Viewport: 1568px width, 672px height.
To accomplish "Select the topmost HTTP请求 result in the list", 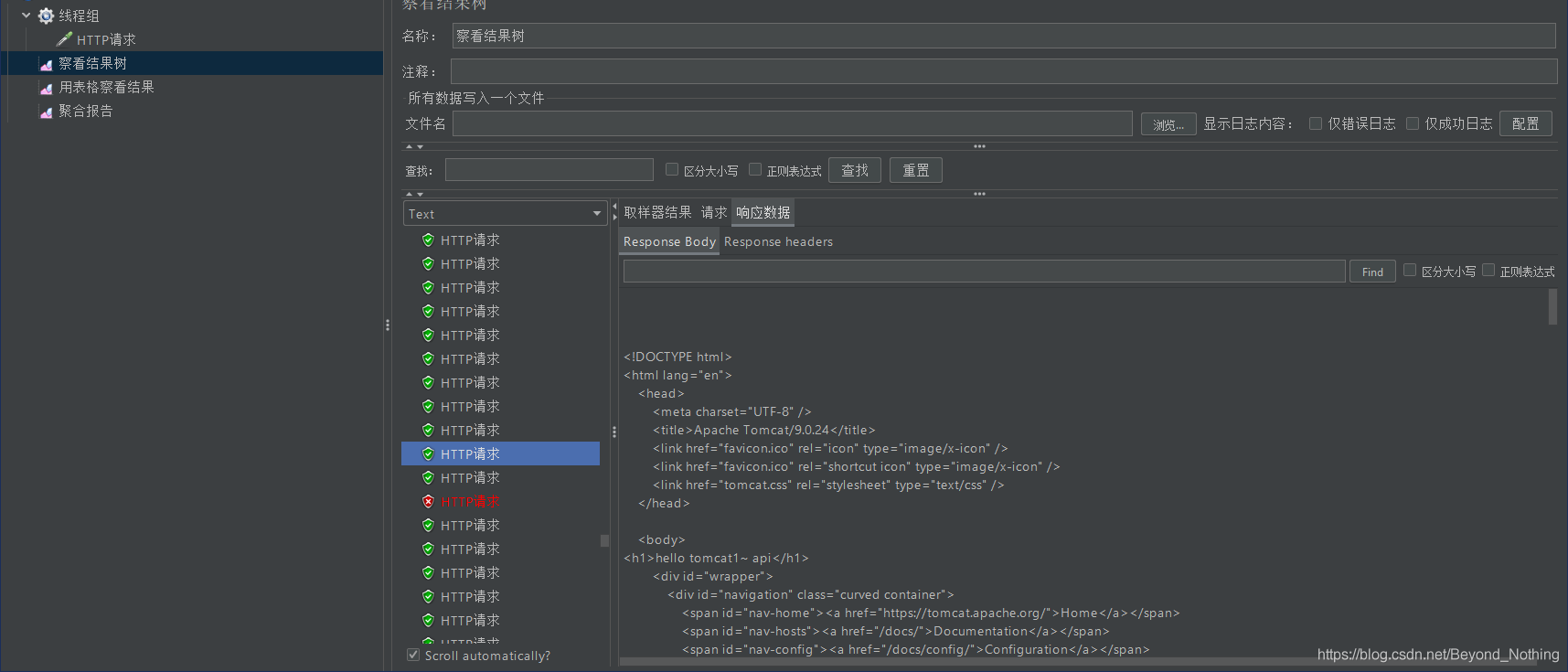I will [x=470, y=240].
